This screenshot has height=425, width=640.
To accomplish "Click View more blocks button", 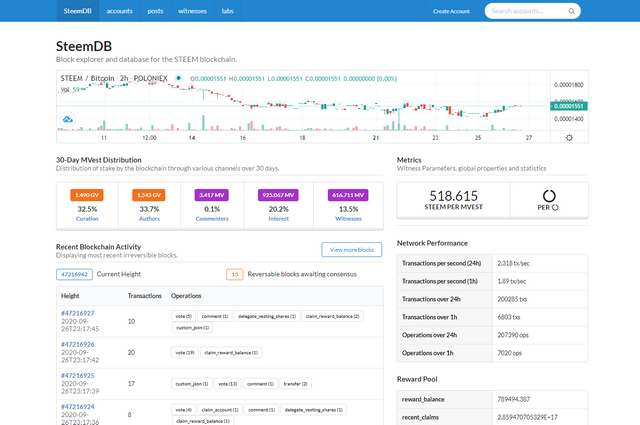I will [x=351, y=249].
